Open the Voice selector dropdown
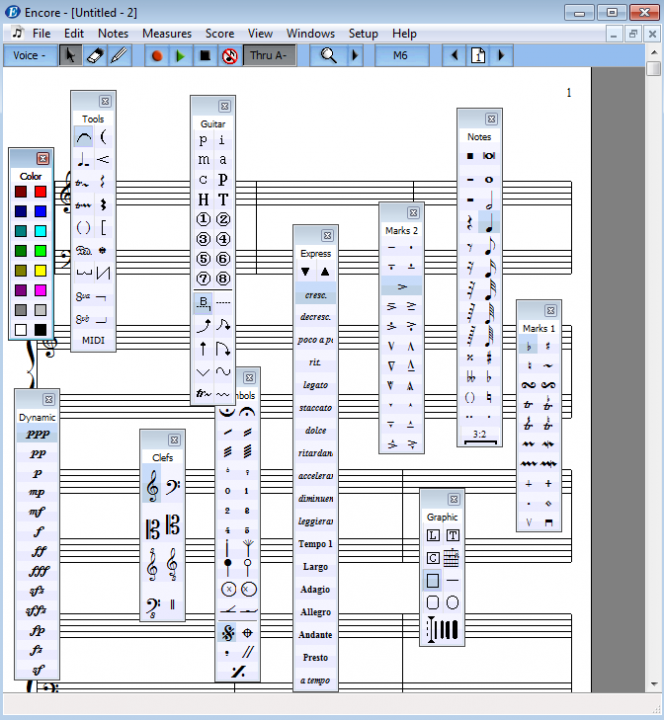Viewport: 664px width, 720px height. pos(30,56)
